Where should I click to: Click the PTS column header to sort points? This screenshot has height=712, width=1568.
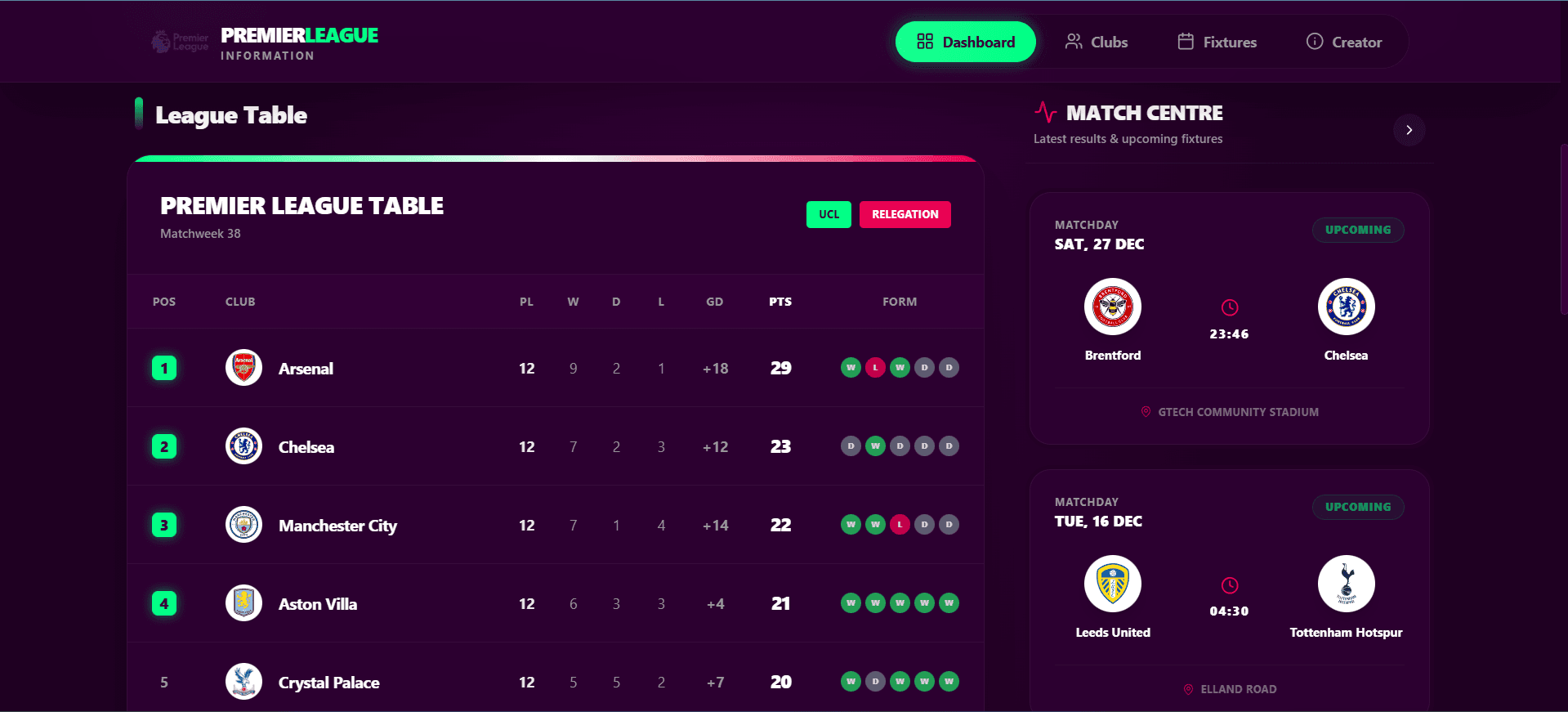(780, 301)
